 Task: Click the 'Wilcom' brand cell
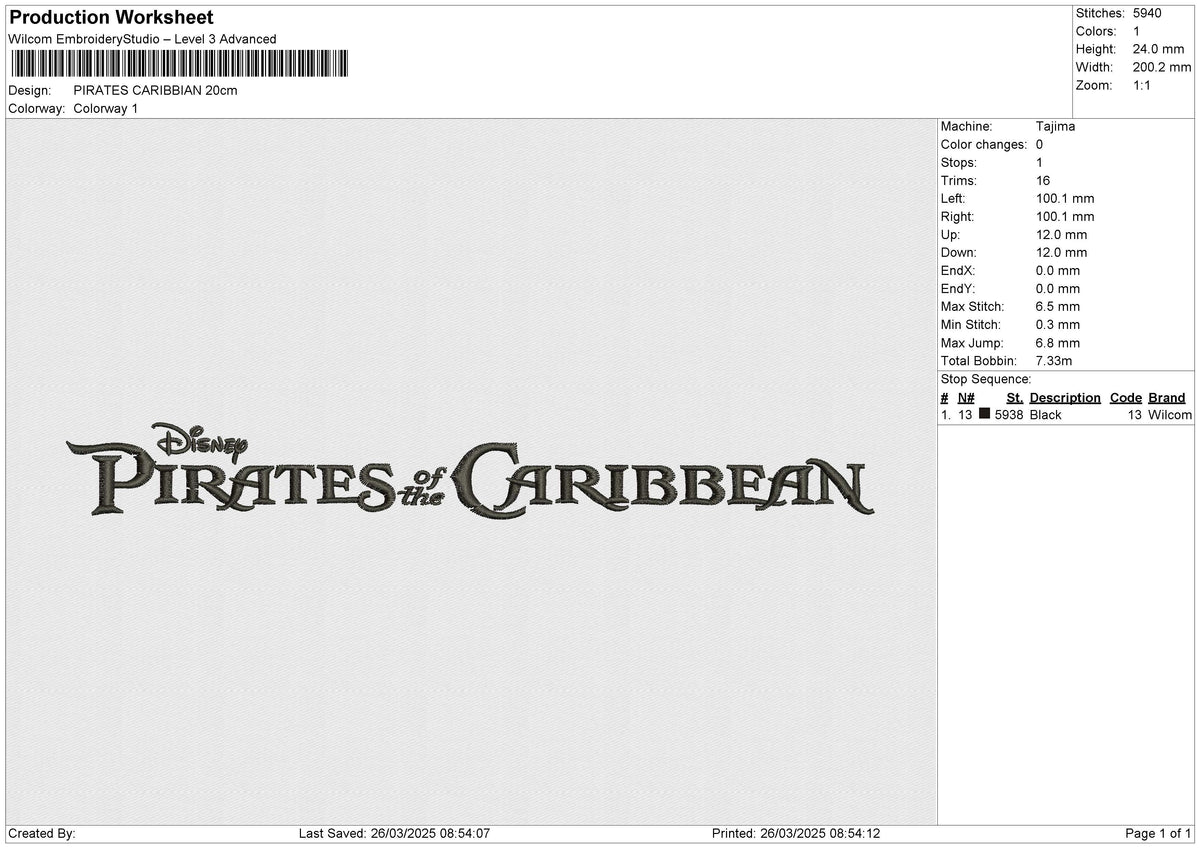[x=1170, y=414]
